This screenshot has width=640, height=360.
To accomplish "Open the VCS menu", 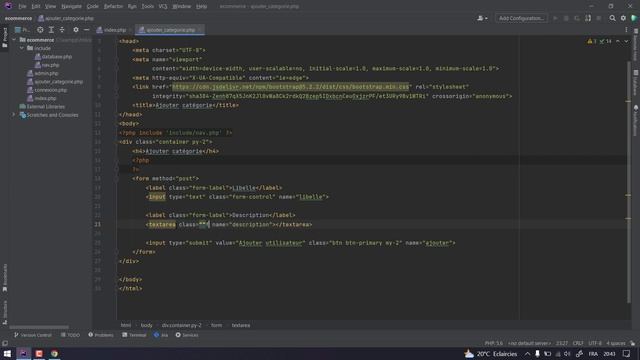I will (x=163, y=6).
